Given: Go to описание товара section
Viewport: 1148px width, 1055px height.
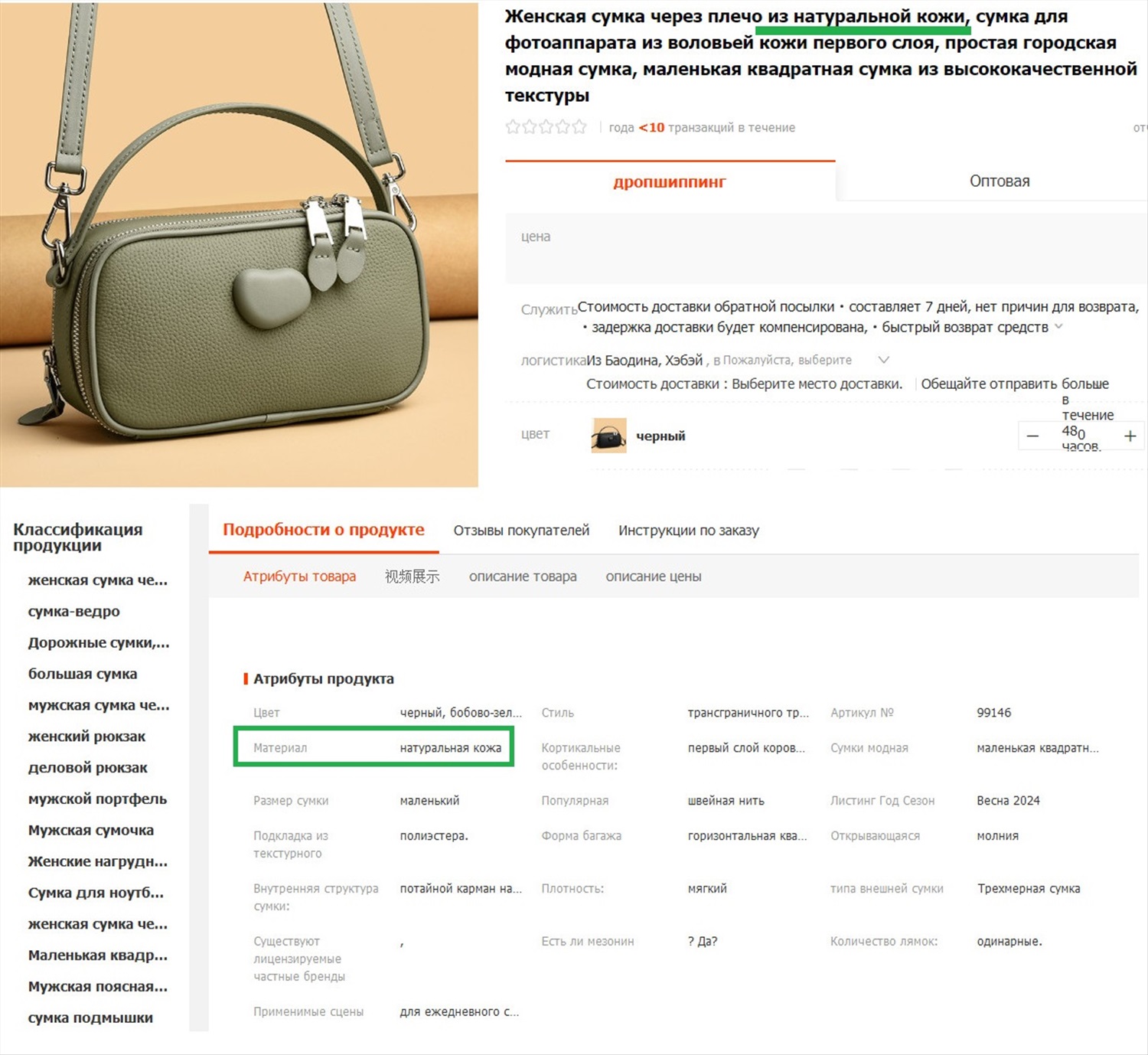Looking at the screenshot, I should (523, 576).
